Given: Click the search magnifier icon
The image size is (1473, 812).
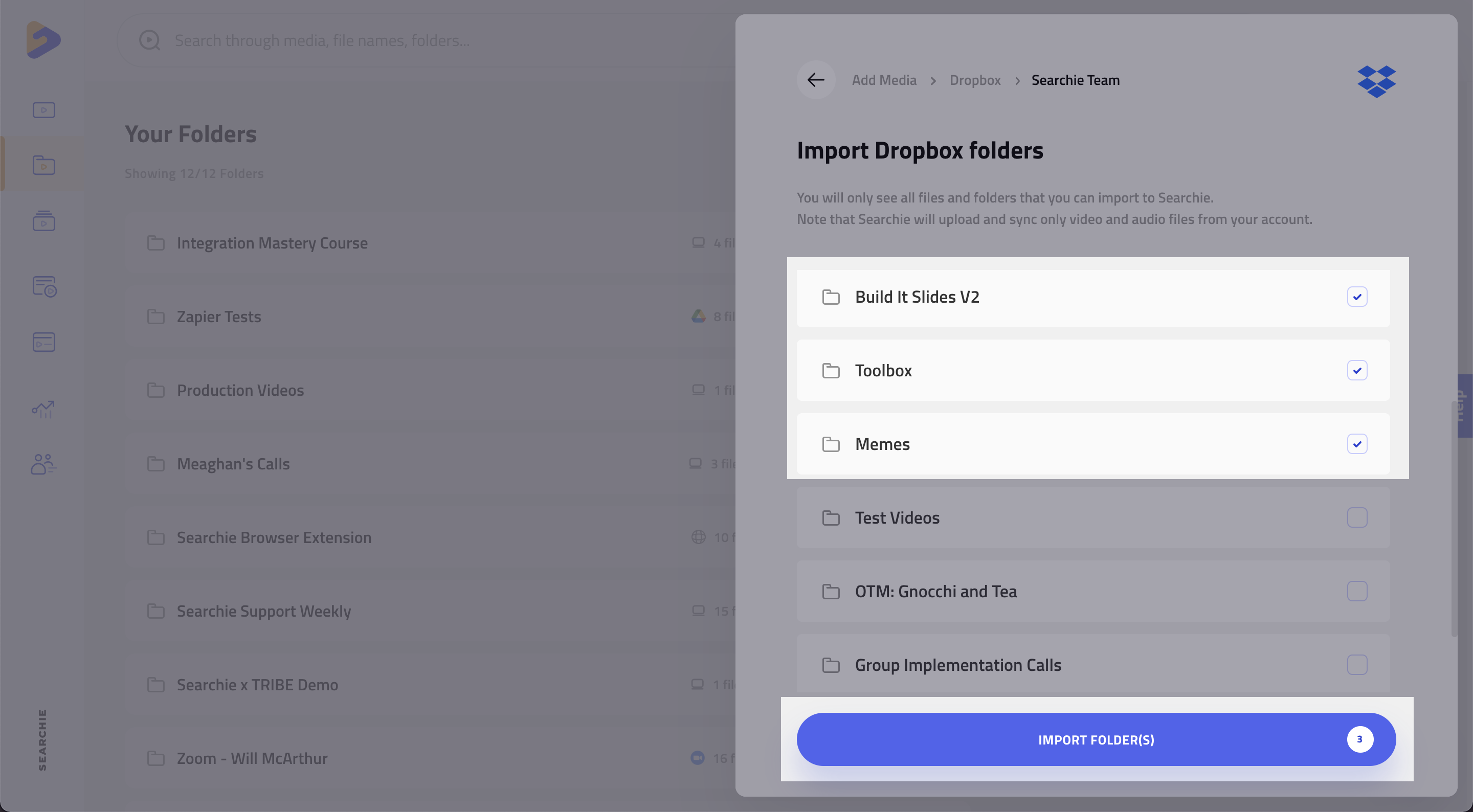Looking at the screenshot, I should click(x=150, y=40).
